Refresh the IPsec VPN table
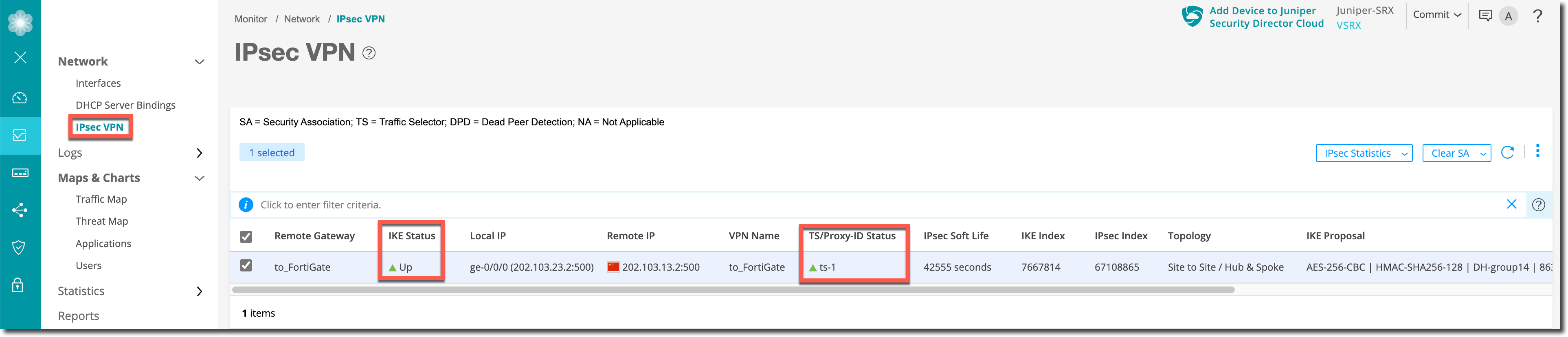Screen dimensions: 1568x337 coord(1507,153)
